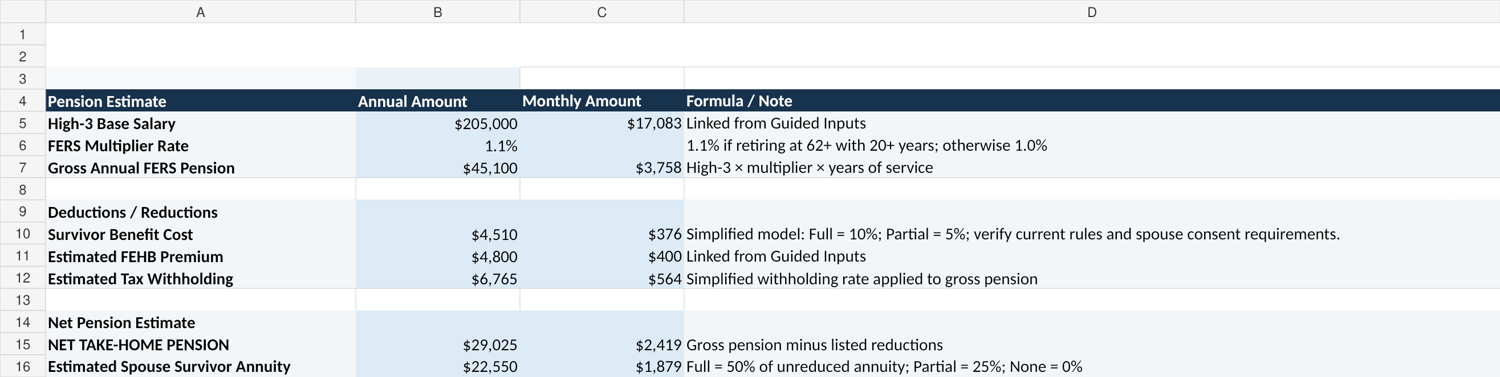Image resolution: width=1500 pixels, height=377 pixels.
Task: Click the 'Simplified model: Full = 10%' note
Action: [1092, 234]
